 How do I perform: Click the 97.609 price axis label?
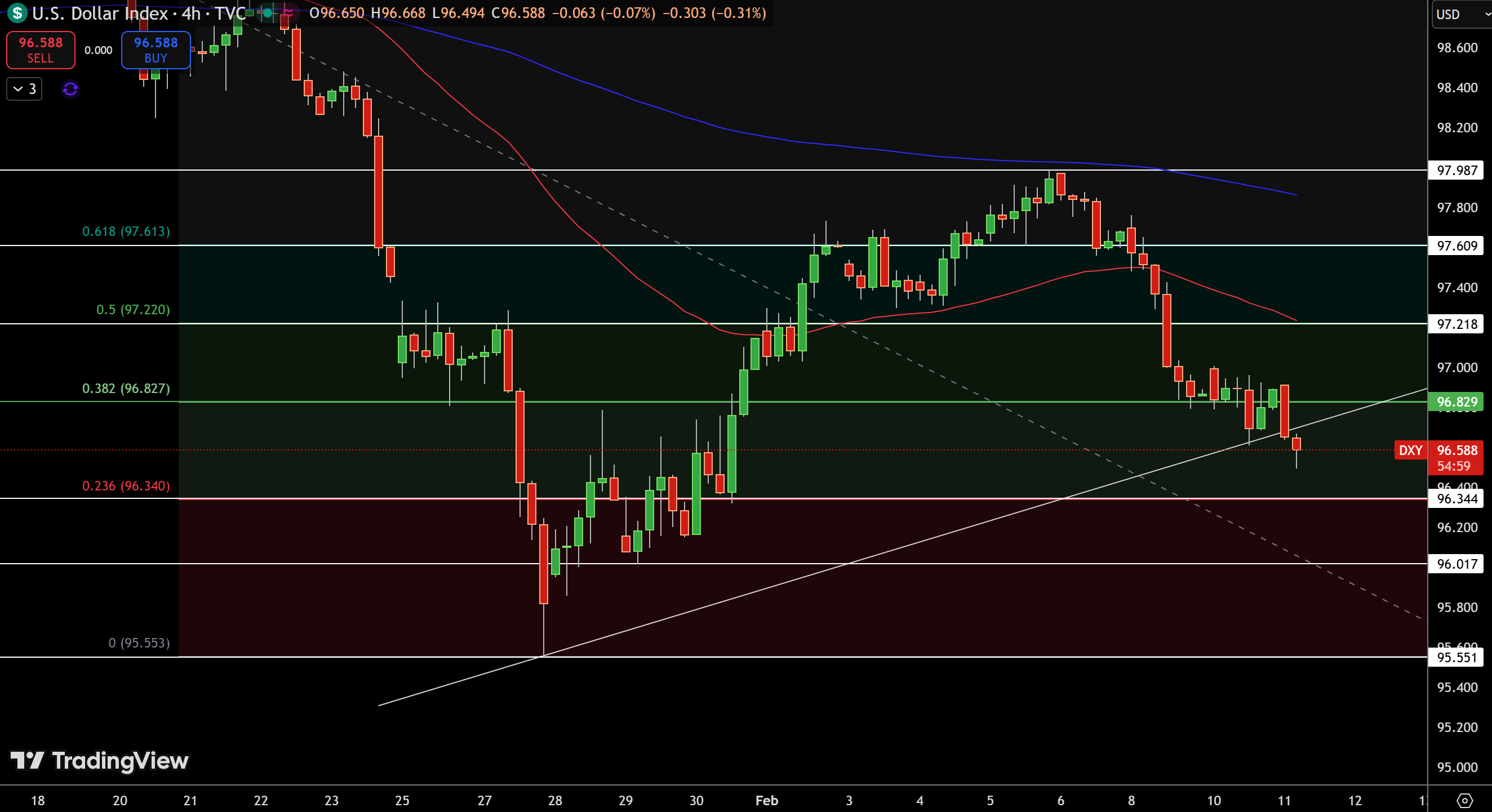tap(1456, 246)
